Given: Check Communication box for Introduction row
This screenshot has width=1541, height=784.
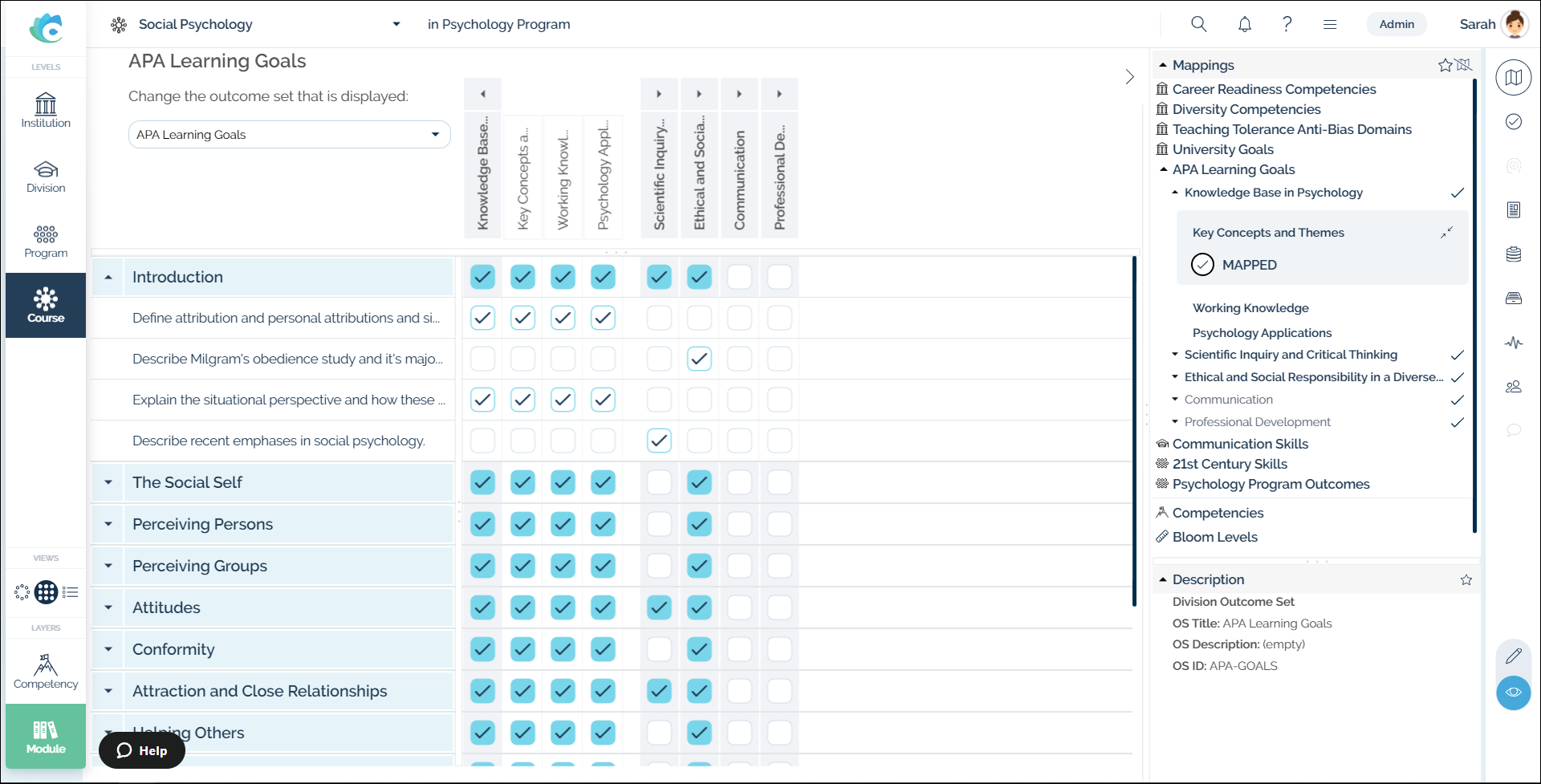Looking at the screenshot, I should (x=739, y=278).
